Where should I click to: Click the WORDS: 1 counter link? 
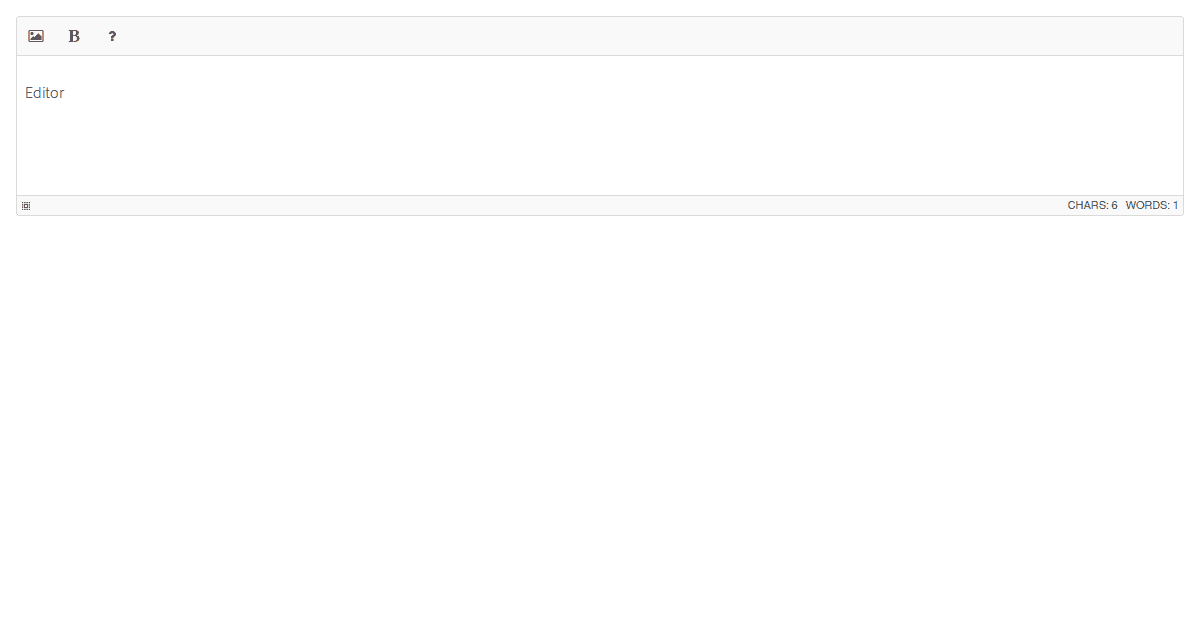click(1151, 205)
